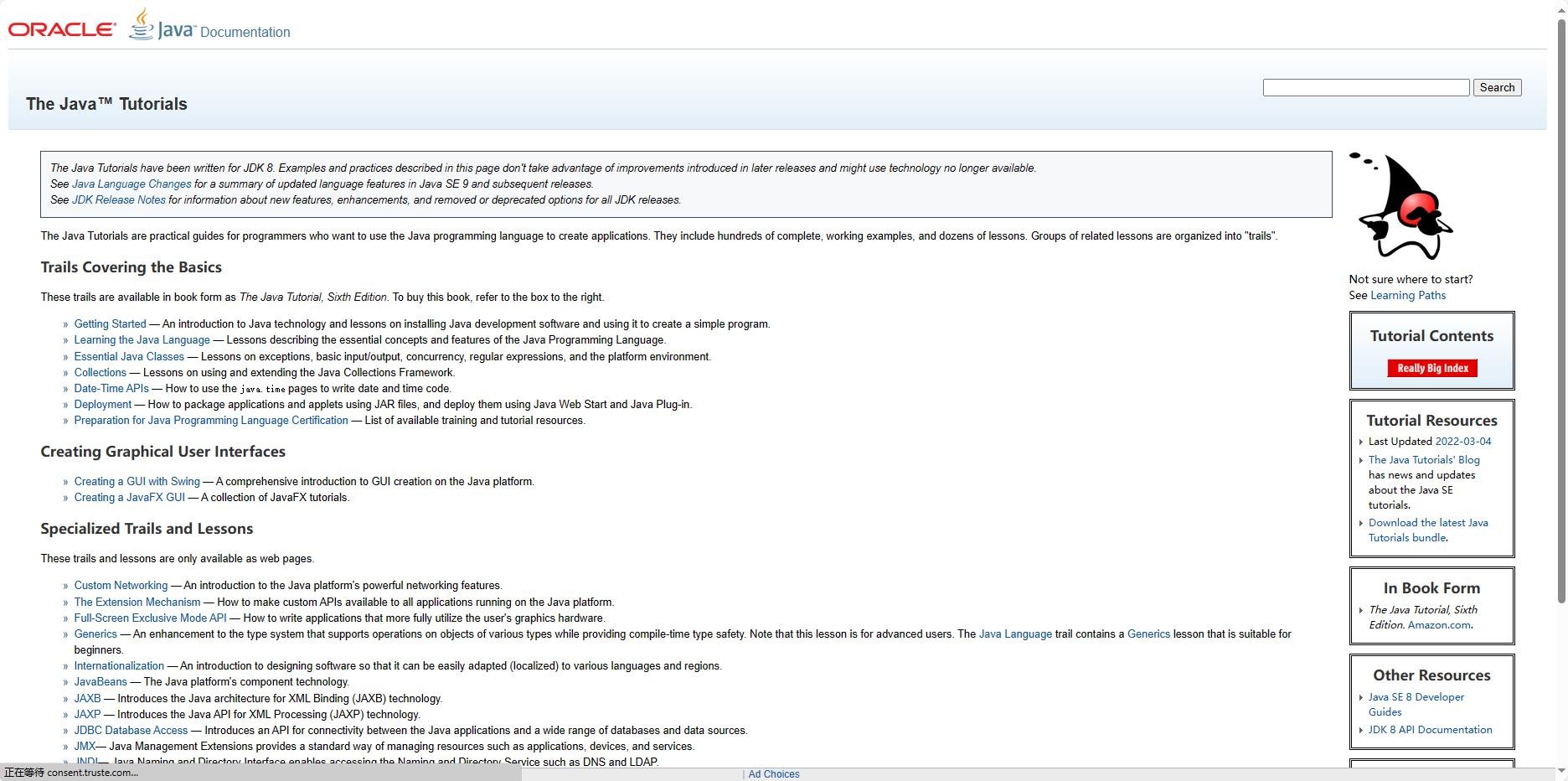Open the Java Language Changes link
1568x781 pixels.
(132, 184)
